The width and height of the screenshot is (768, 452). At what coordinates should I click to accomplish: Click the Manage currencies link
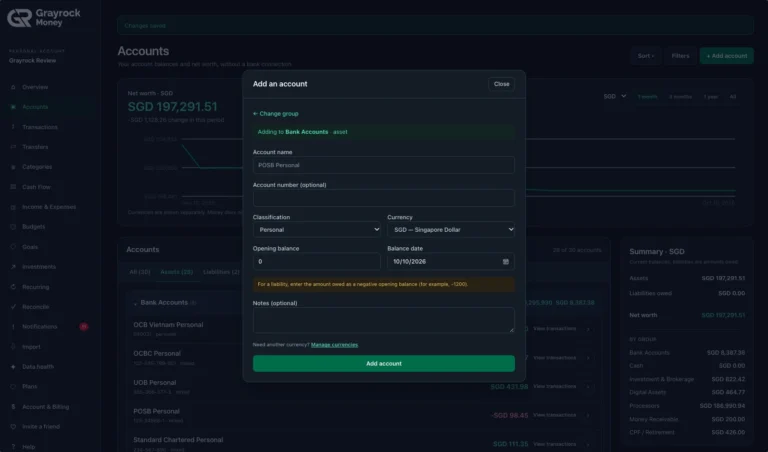(x=334, y=345)
